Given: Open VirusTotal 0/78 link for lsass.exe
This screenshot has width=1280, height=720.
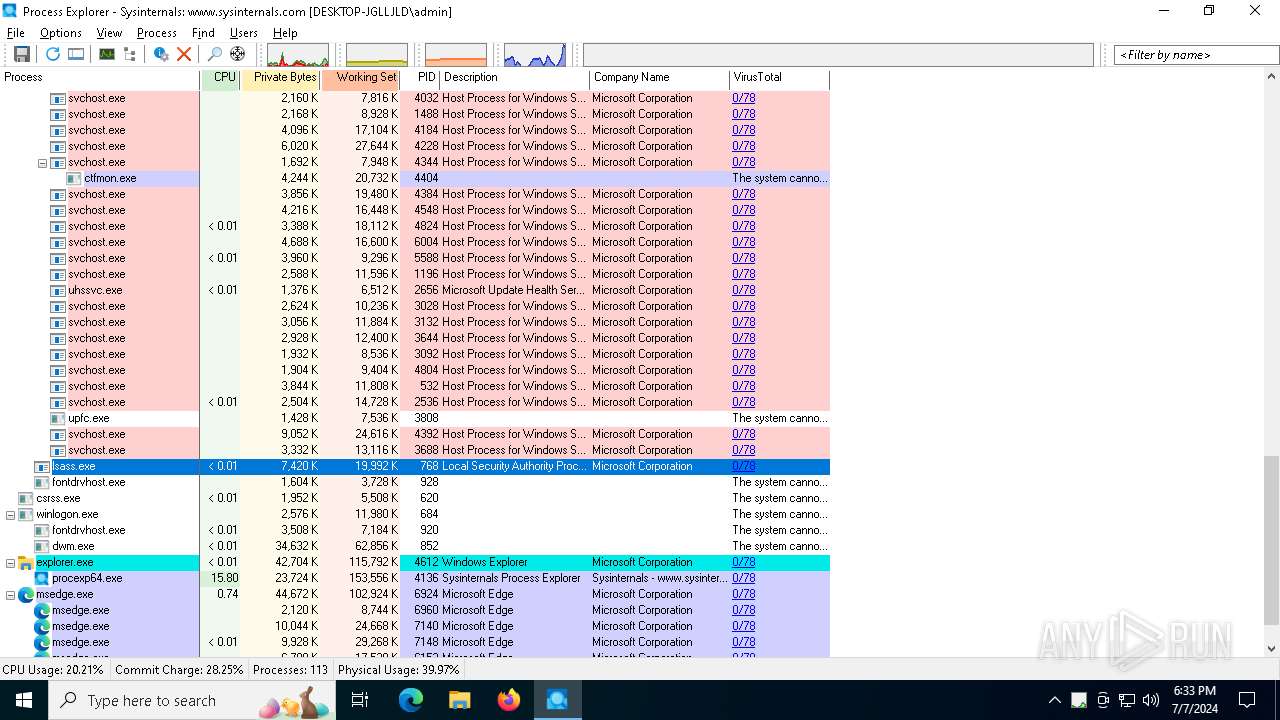Looking at the screenshot, I should tap(744, 466).
